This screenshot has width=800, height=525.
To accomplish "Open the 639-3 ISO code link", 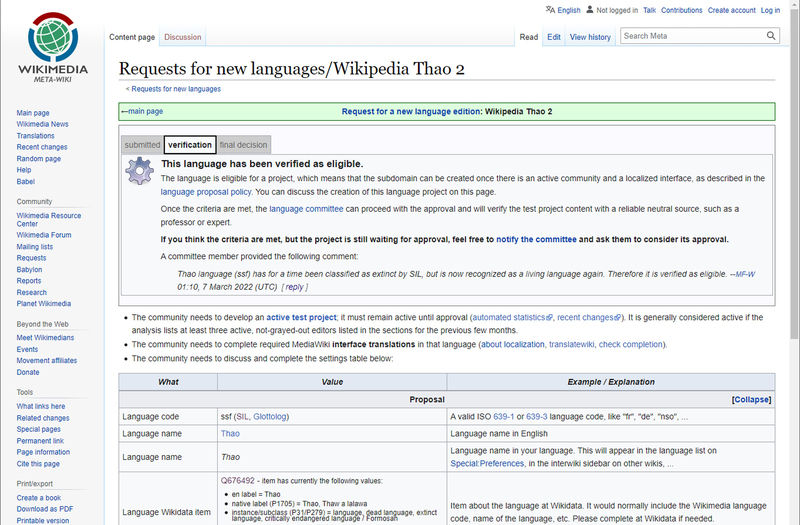I will (537, 417).
